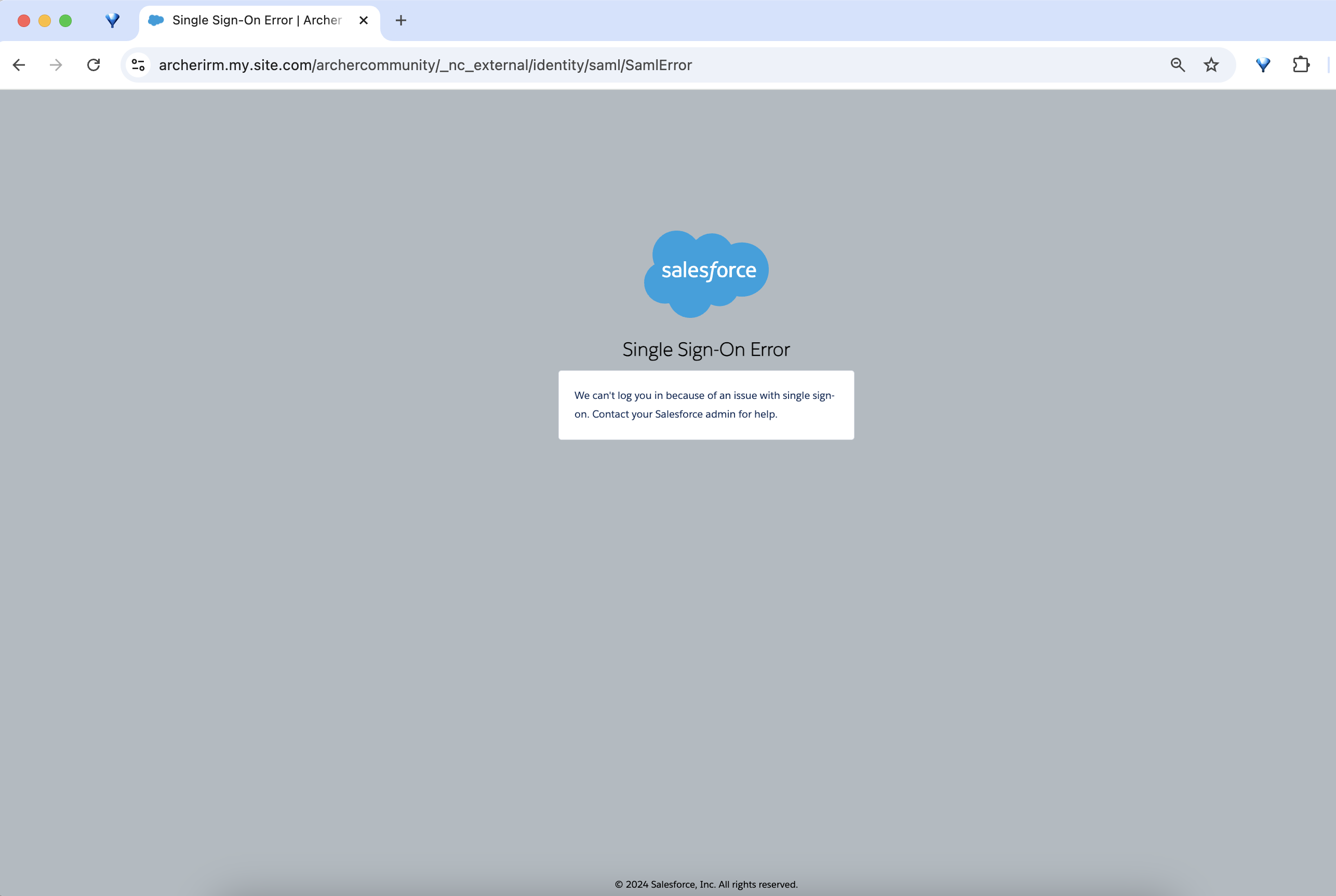Click the Salesforce copyright footer text
Viewport: 1336px width, 896px height.
coord(706,884)
